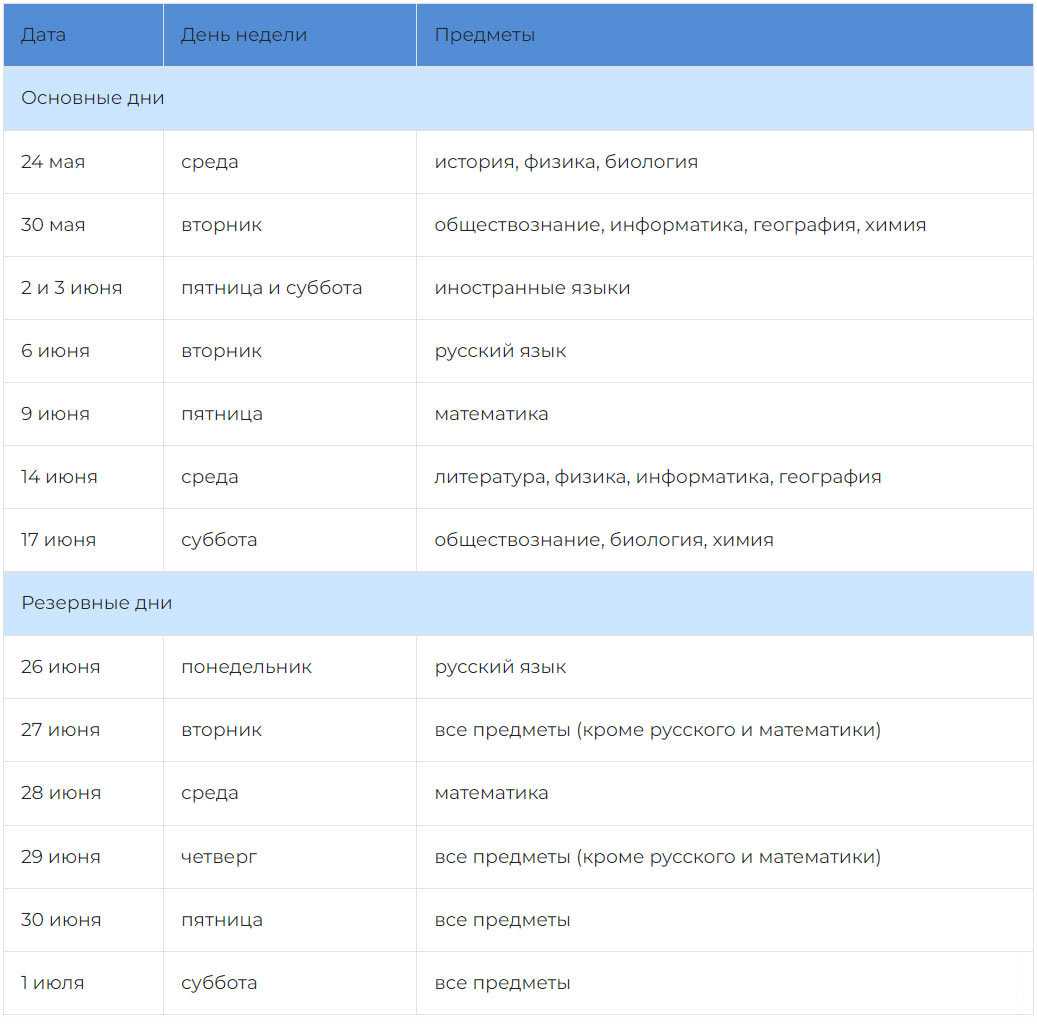
Task: Click the "17 июня" date cell
Action: coord(59,540)
